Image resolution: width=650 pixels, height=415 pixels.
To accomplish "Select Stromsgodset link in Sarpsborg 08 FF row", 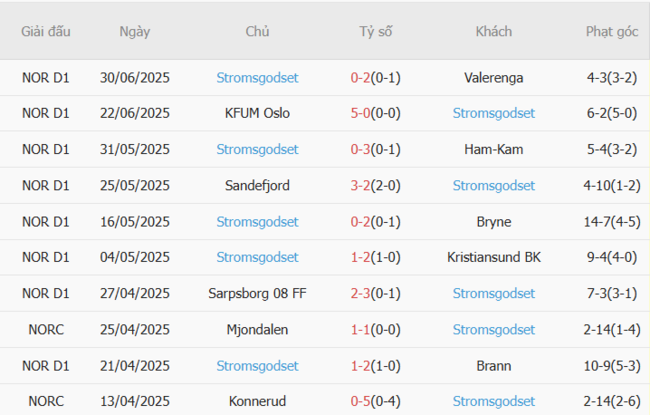I will coord(493,293).
